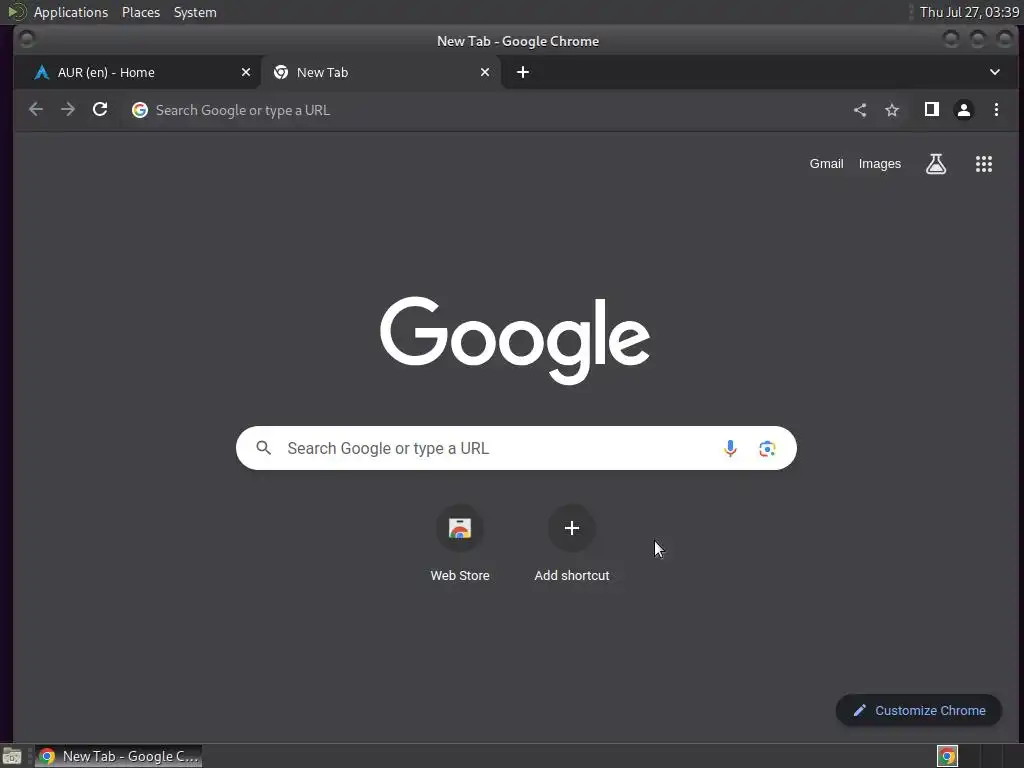Bookmark this tab with the star icon
This screenshot has height=768, width=1024.
tap(892, 110)
